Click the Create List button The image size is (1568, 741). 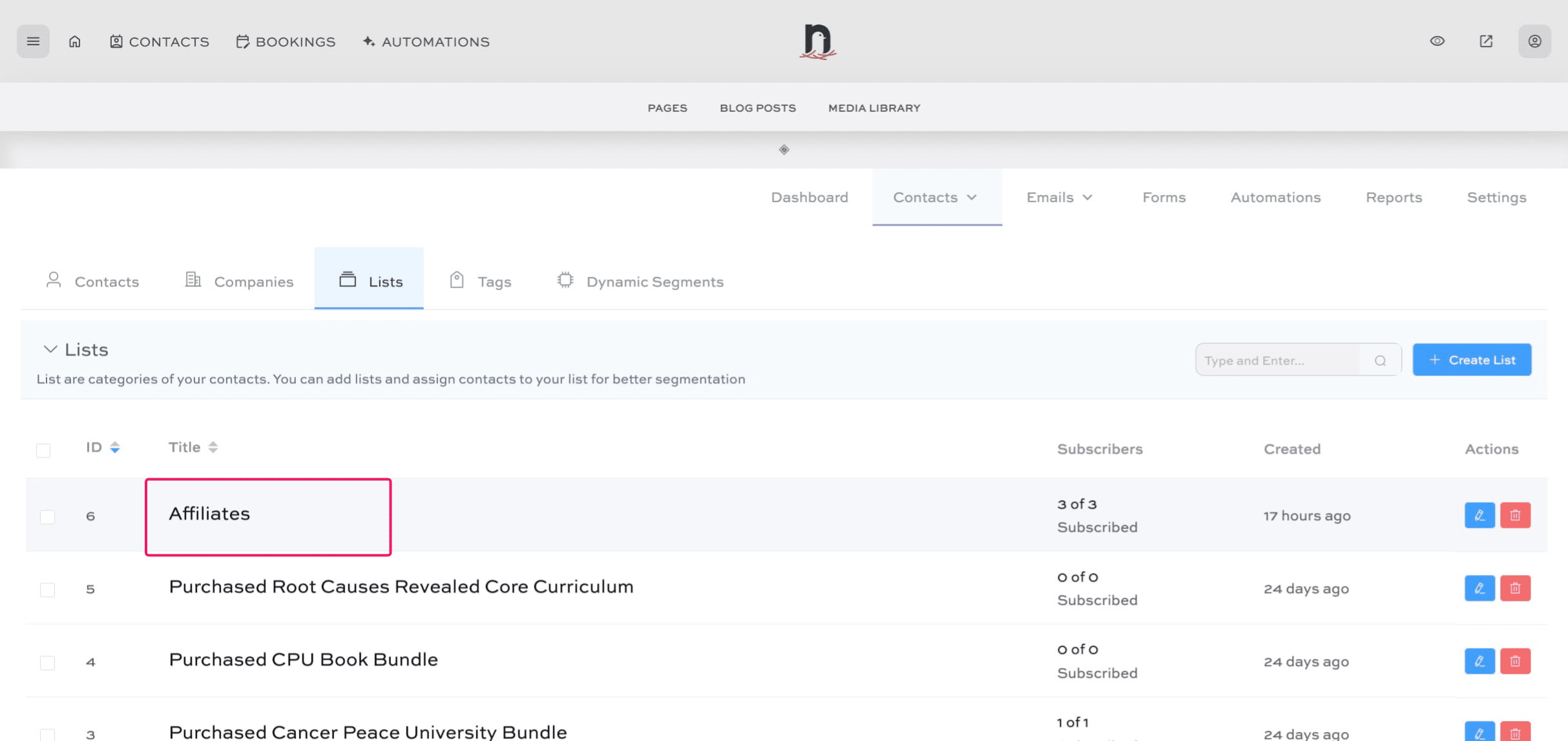tap(1471, 360)
